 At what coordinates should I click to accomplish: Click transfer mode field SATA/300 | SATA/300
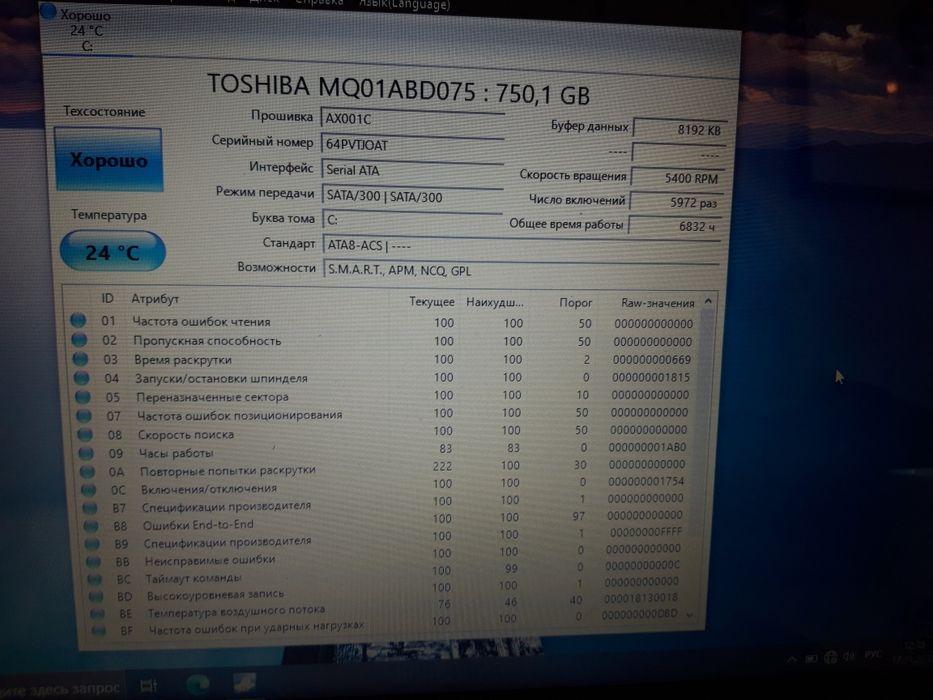click(x=412, y=196)
